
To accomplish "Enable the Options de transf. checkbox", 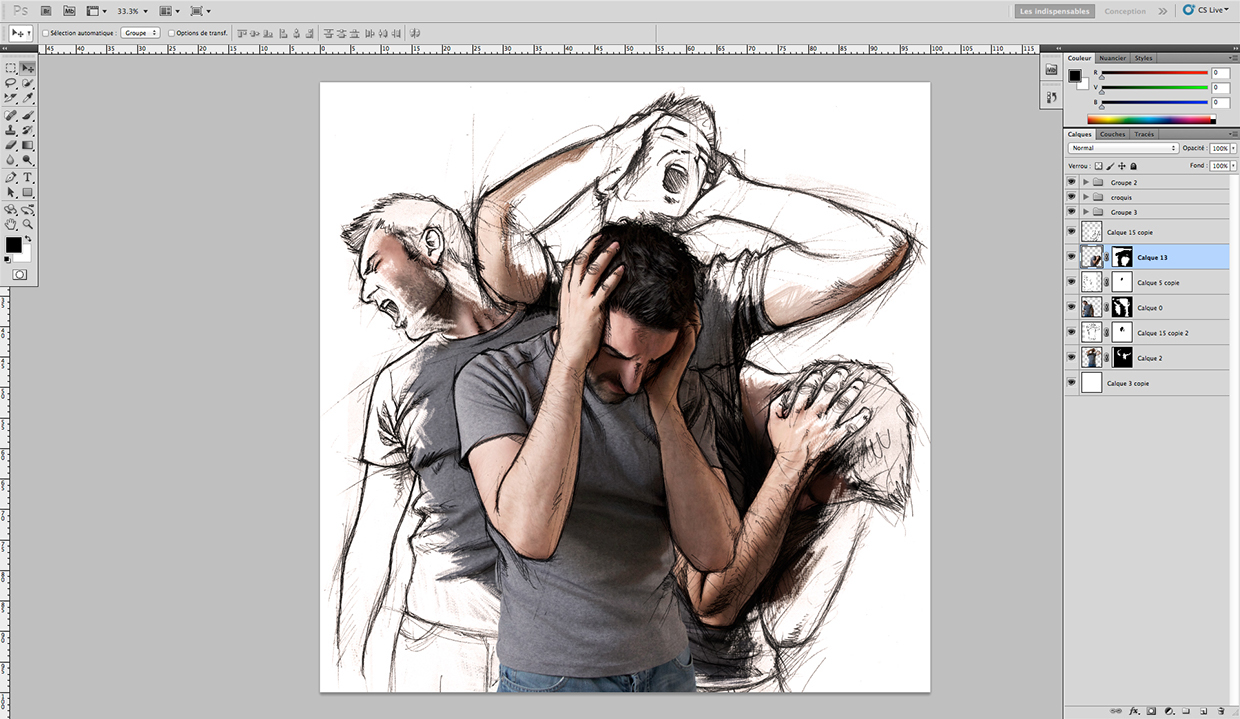I will pos(170,32).
